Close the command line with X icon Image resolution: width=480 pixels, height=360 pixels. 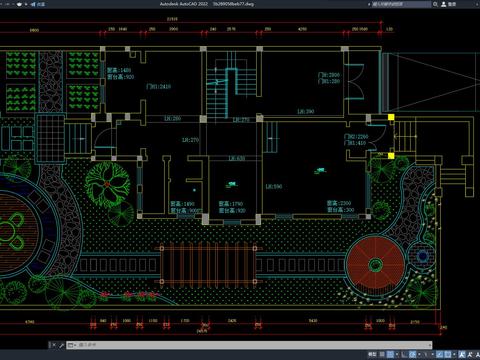[x=54, y=345]
